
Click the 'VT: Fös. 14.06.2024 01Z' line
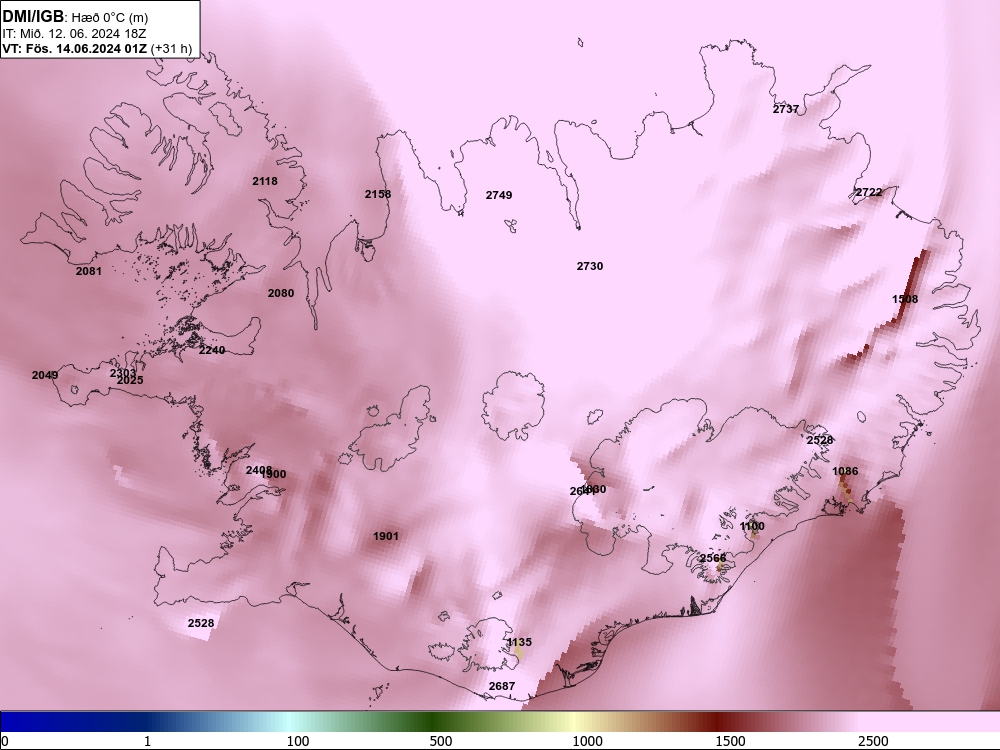(75, 48)
